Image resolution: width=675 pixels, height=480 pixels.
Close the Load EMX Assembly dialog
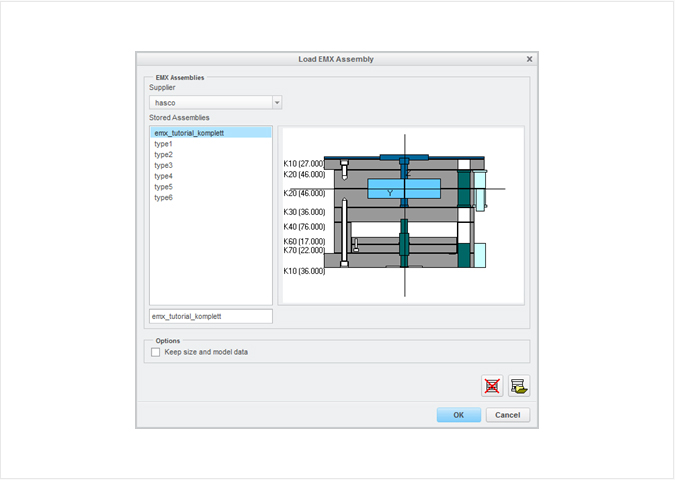click(529, 59)
